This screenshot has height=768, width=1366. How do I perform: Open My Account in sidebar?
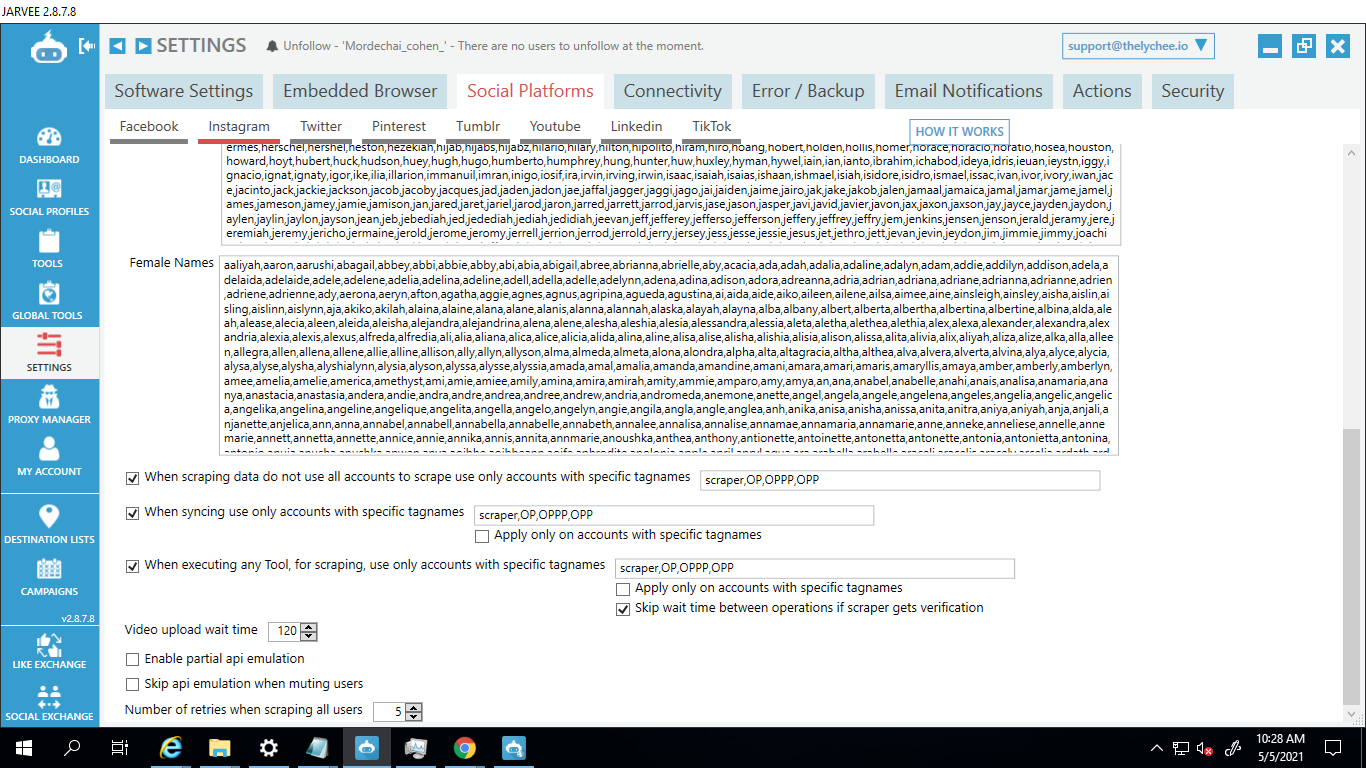coord(49,458)
